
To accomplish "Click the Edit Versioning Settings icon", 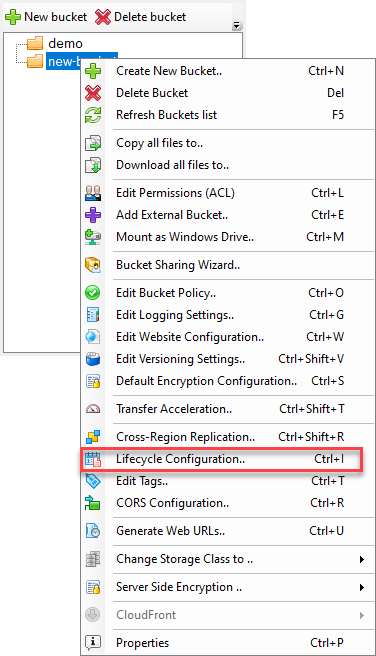I will coord(93,359).
